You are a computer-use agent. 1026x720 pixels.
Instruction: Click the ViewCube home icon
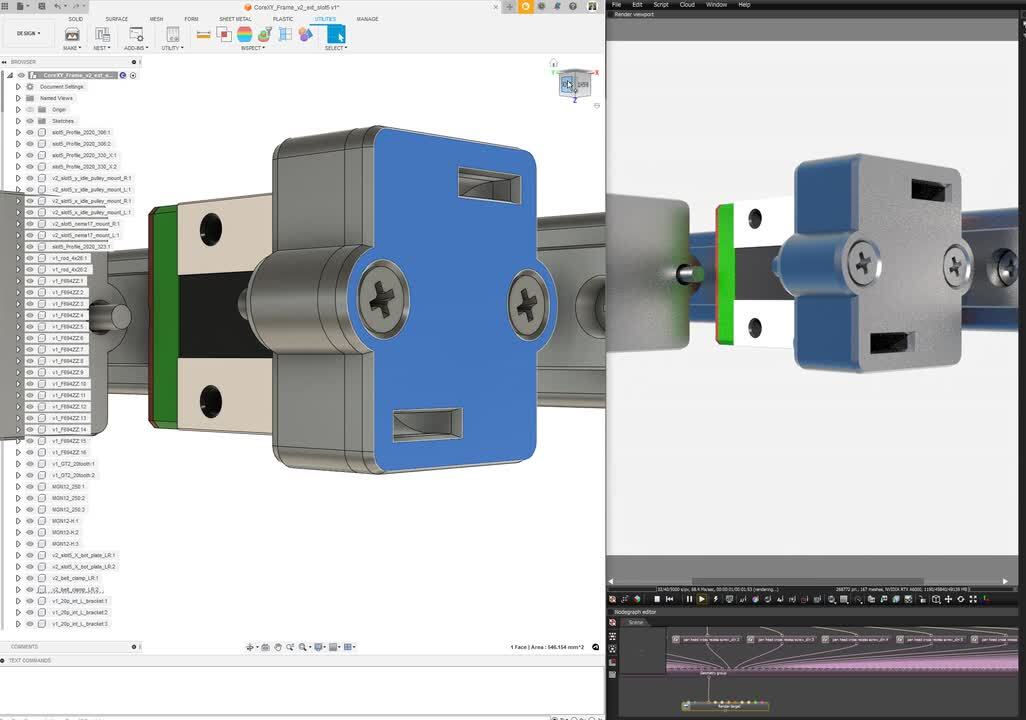pyautogui.click(x=553, y=63)
